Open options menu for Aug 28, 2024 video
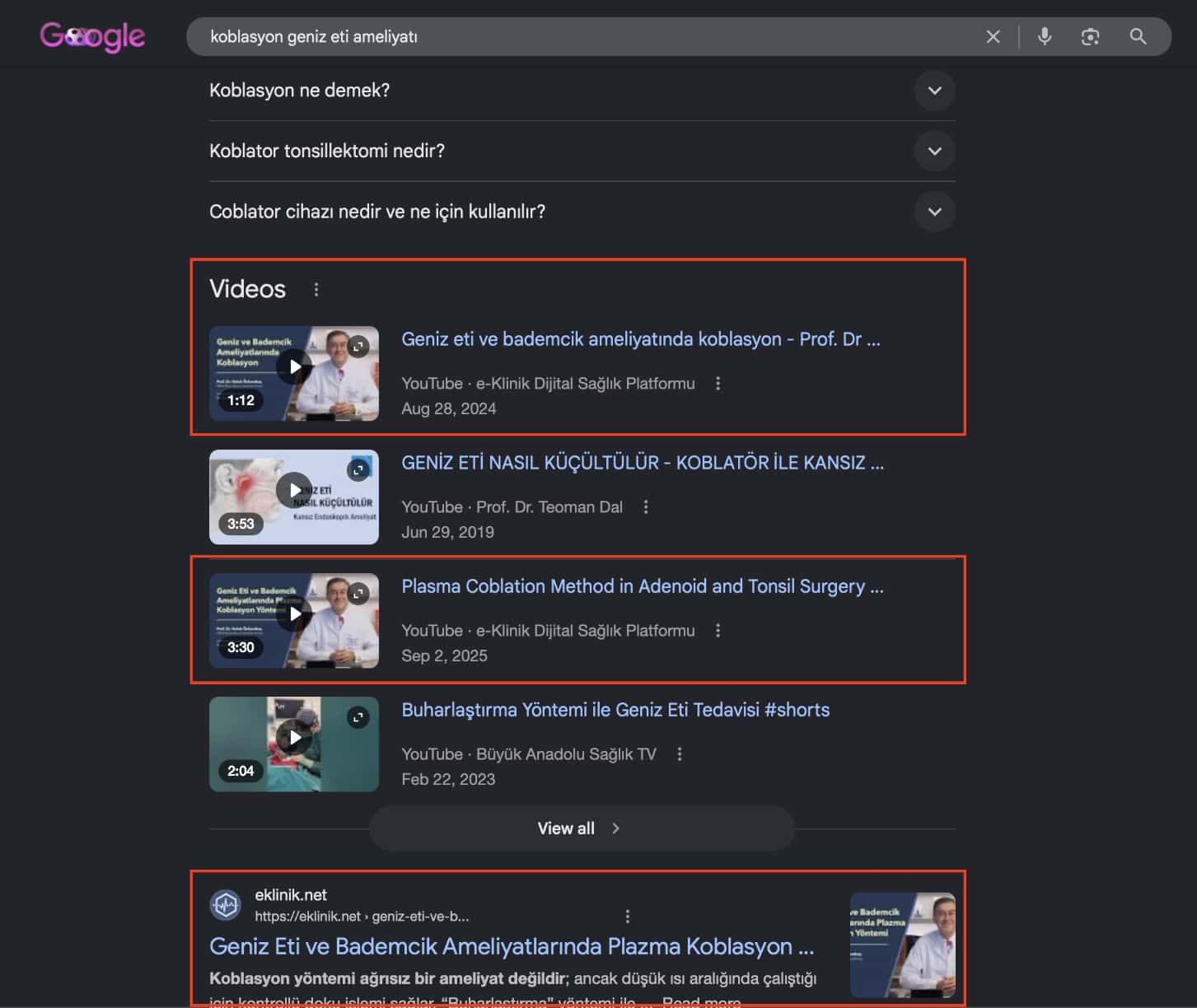 pyautogui.click(x=718, y=384)
